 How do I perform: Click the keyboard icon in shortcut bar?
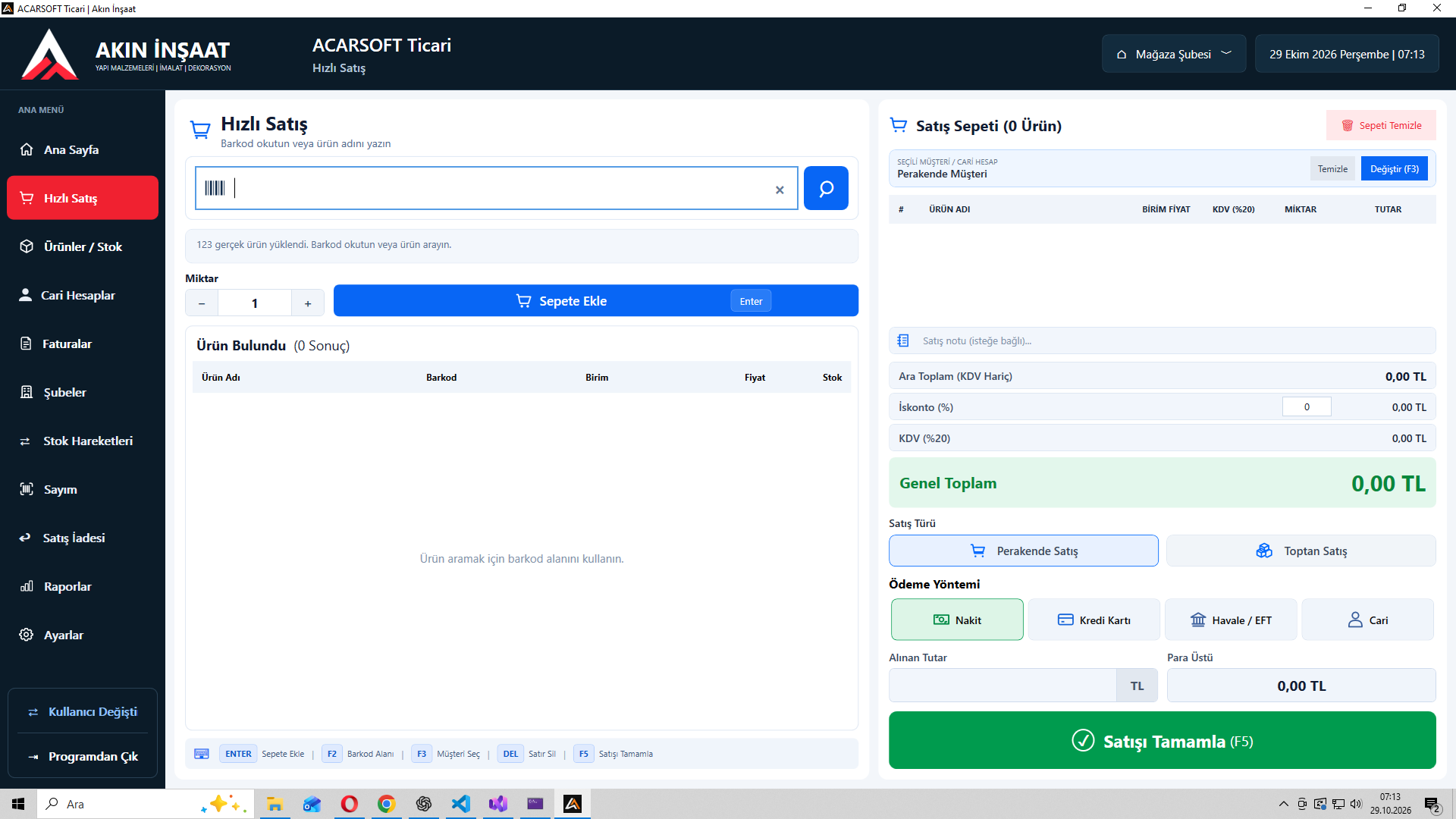(x=202, y=754)
